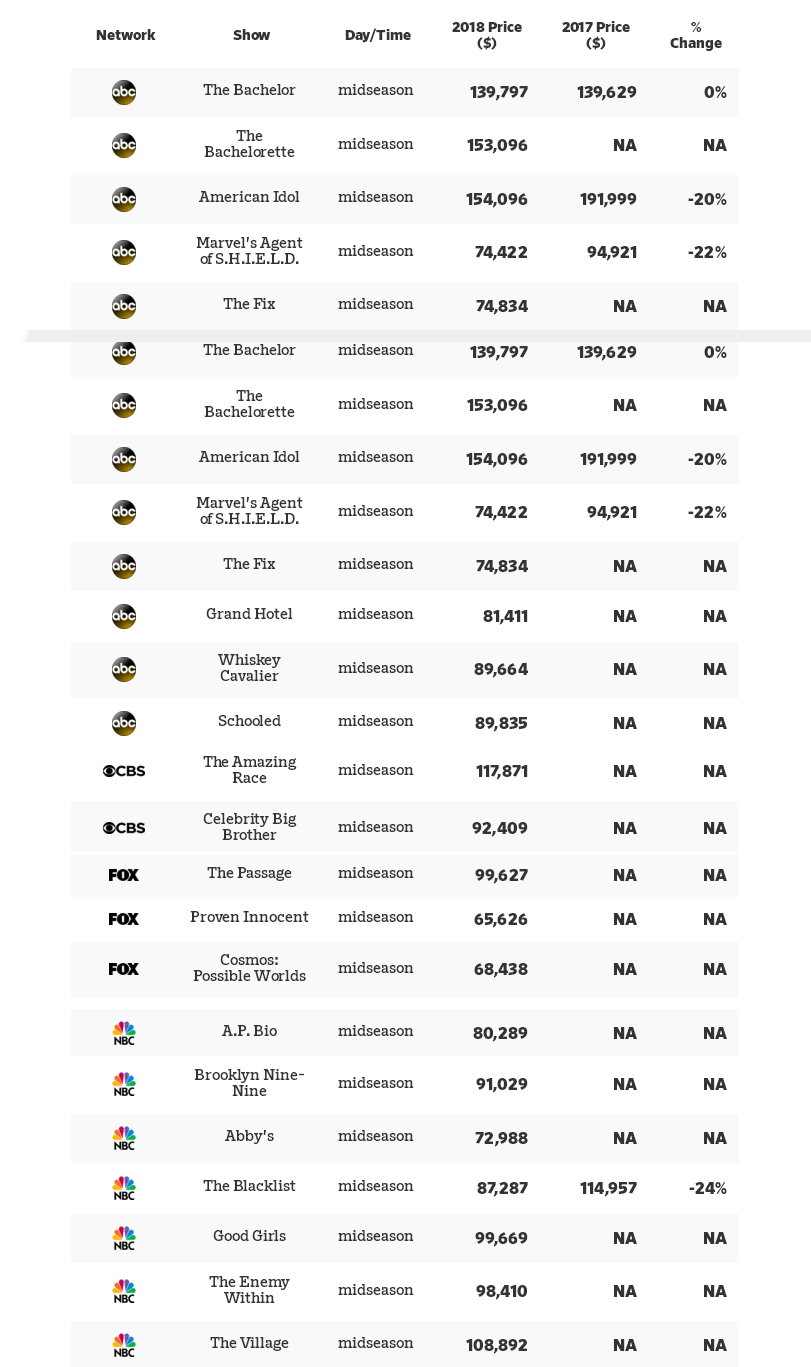Select the CBS logo beside The Amazing Race

[x=124, y=771]
